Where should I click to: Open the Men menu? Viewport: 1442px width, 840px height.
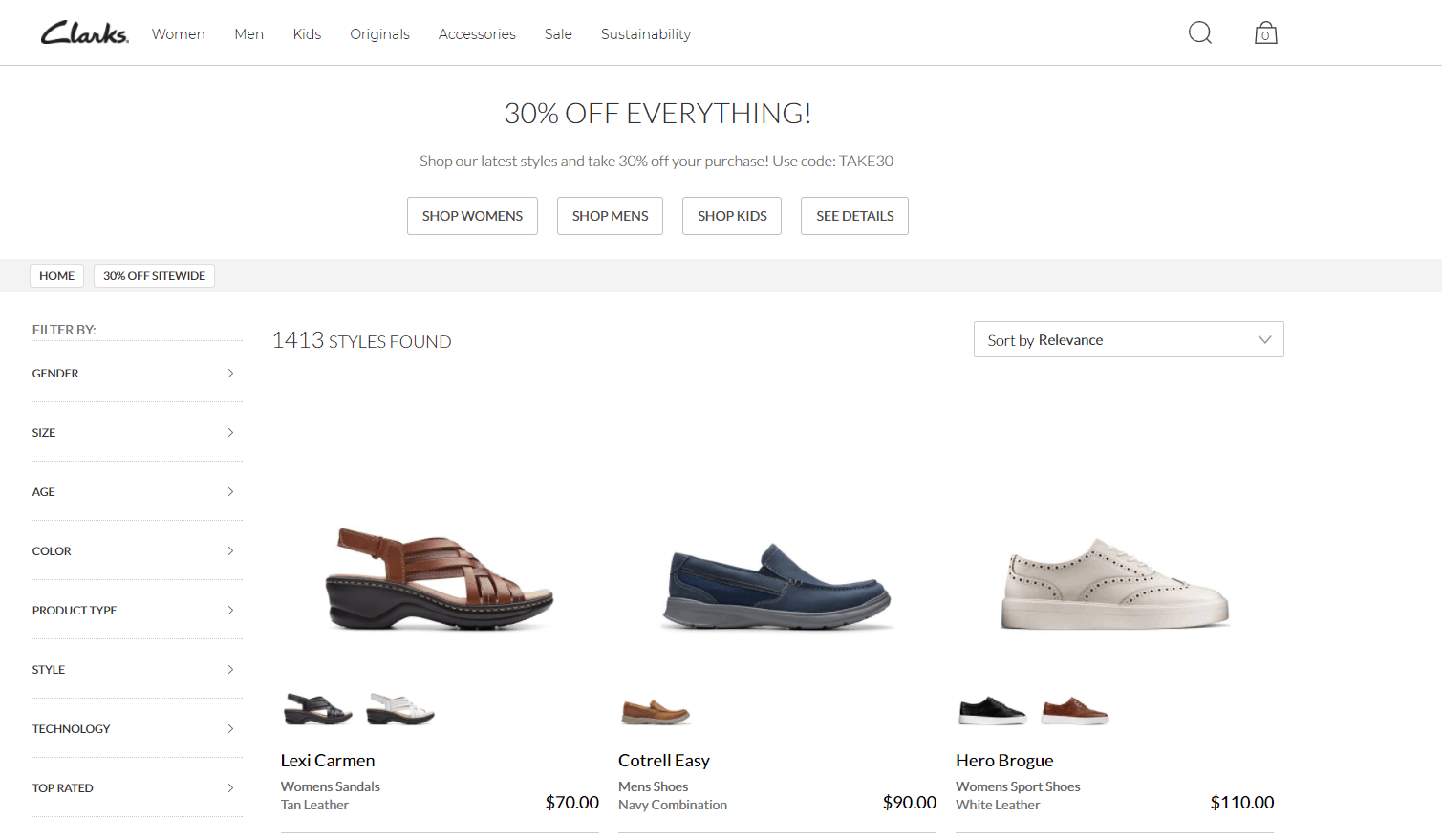click(248, 34)
